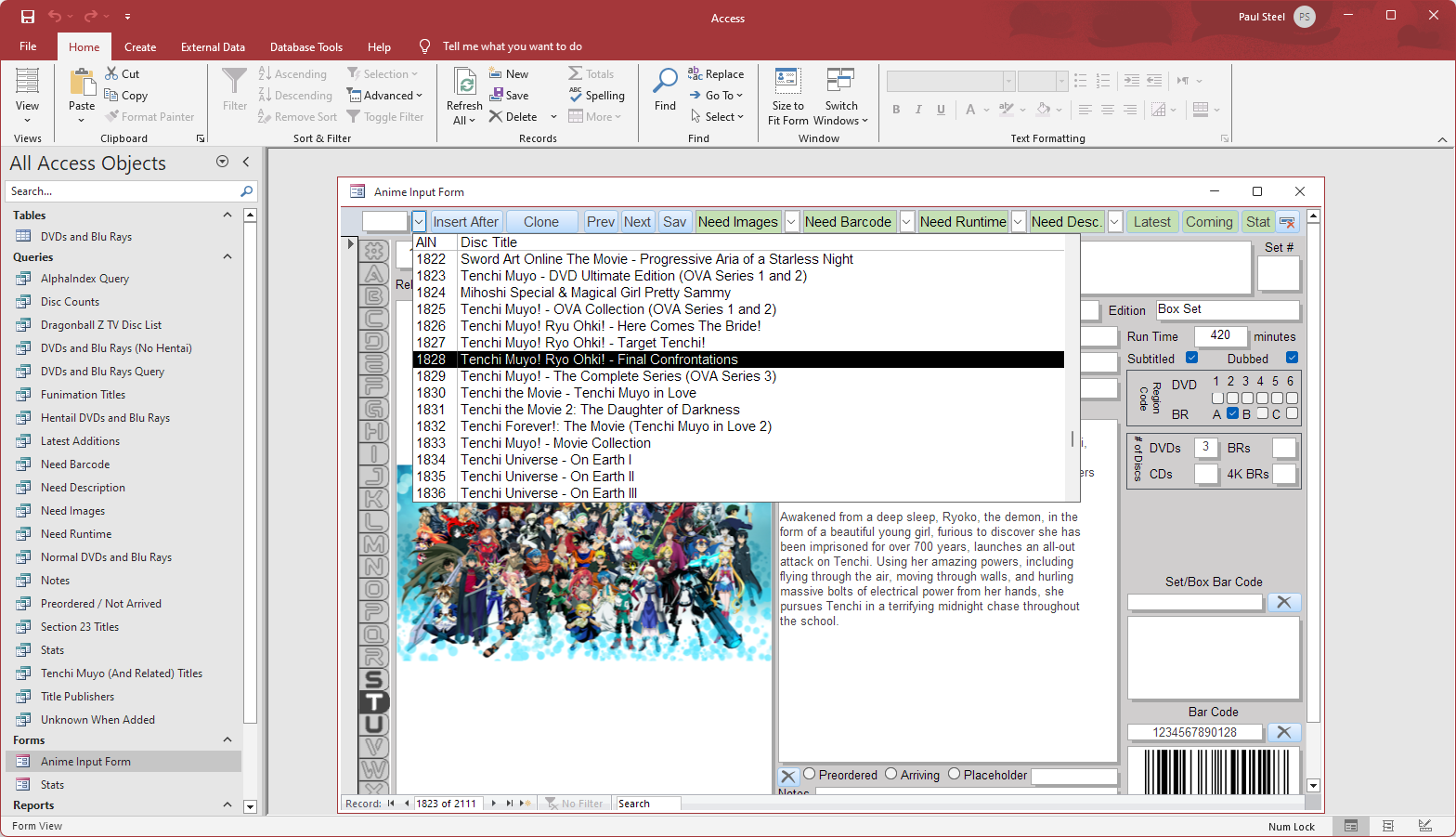Collapse the navigation pane shutter arrow
Screen dimensions: 1456x837
(246, 162)
